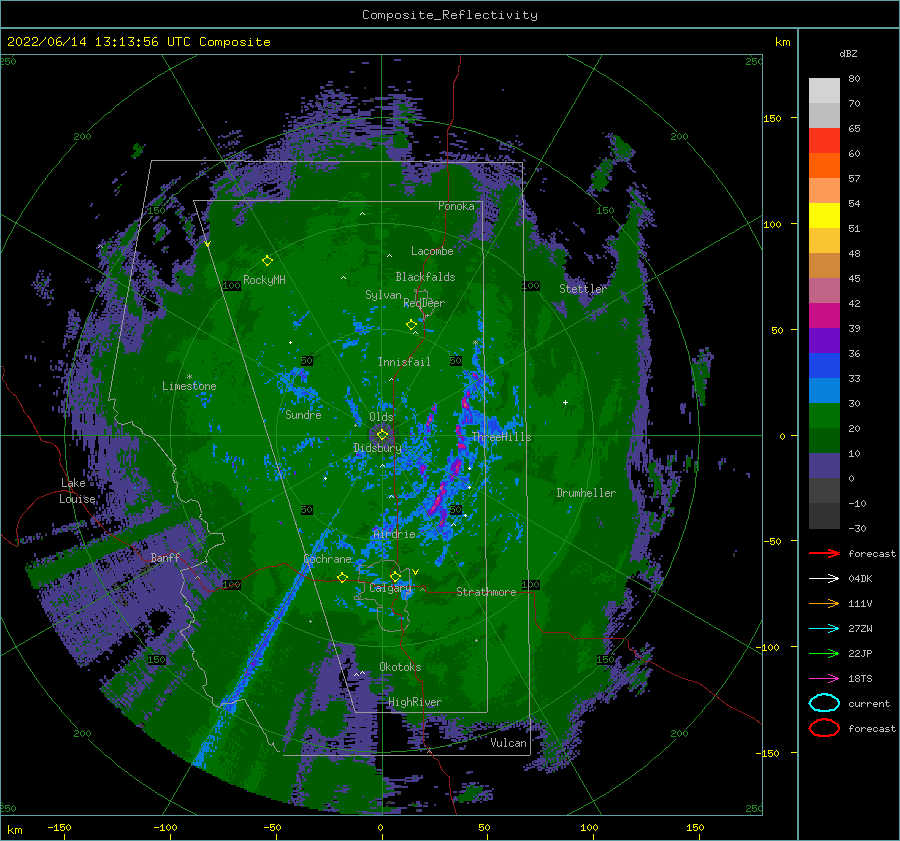This screenshot has width=900, height=841.
Task: Select the radar-site diamond marker at Olds
Action: pos(382,435)
